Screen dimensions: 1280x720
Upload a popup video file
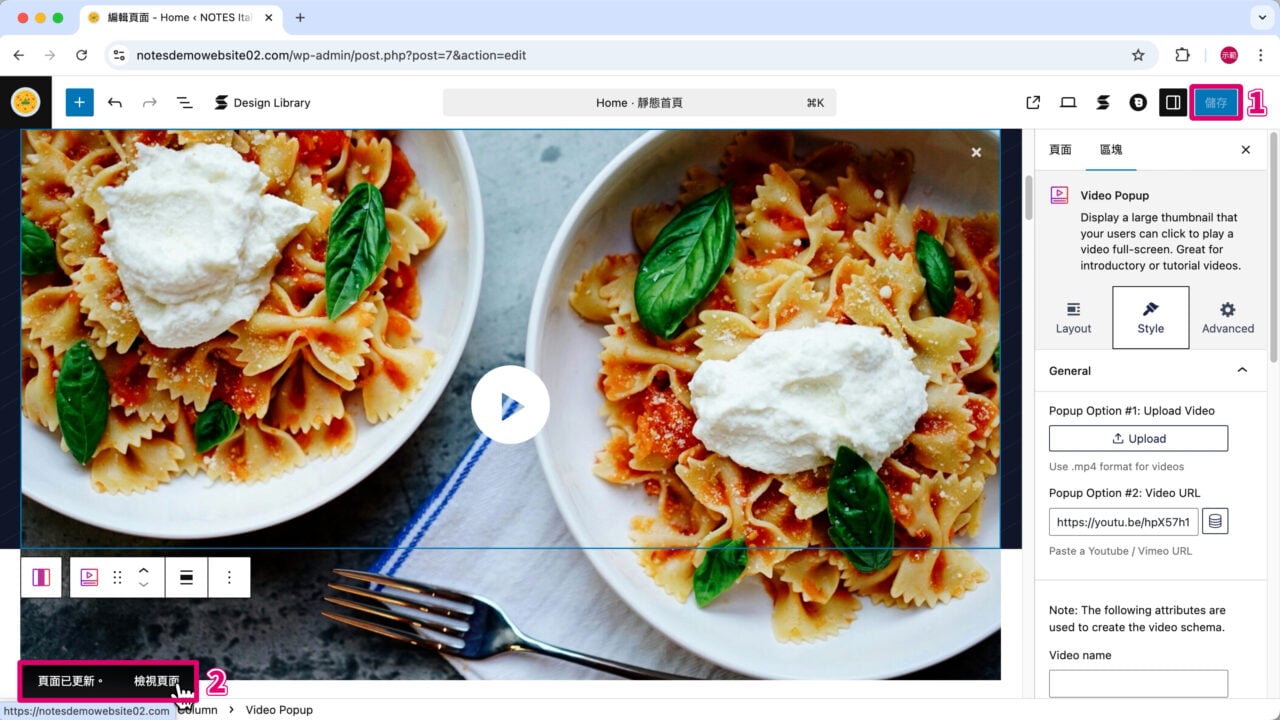click(x=1138, y=438)
